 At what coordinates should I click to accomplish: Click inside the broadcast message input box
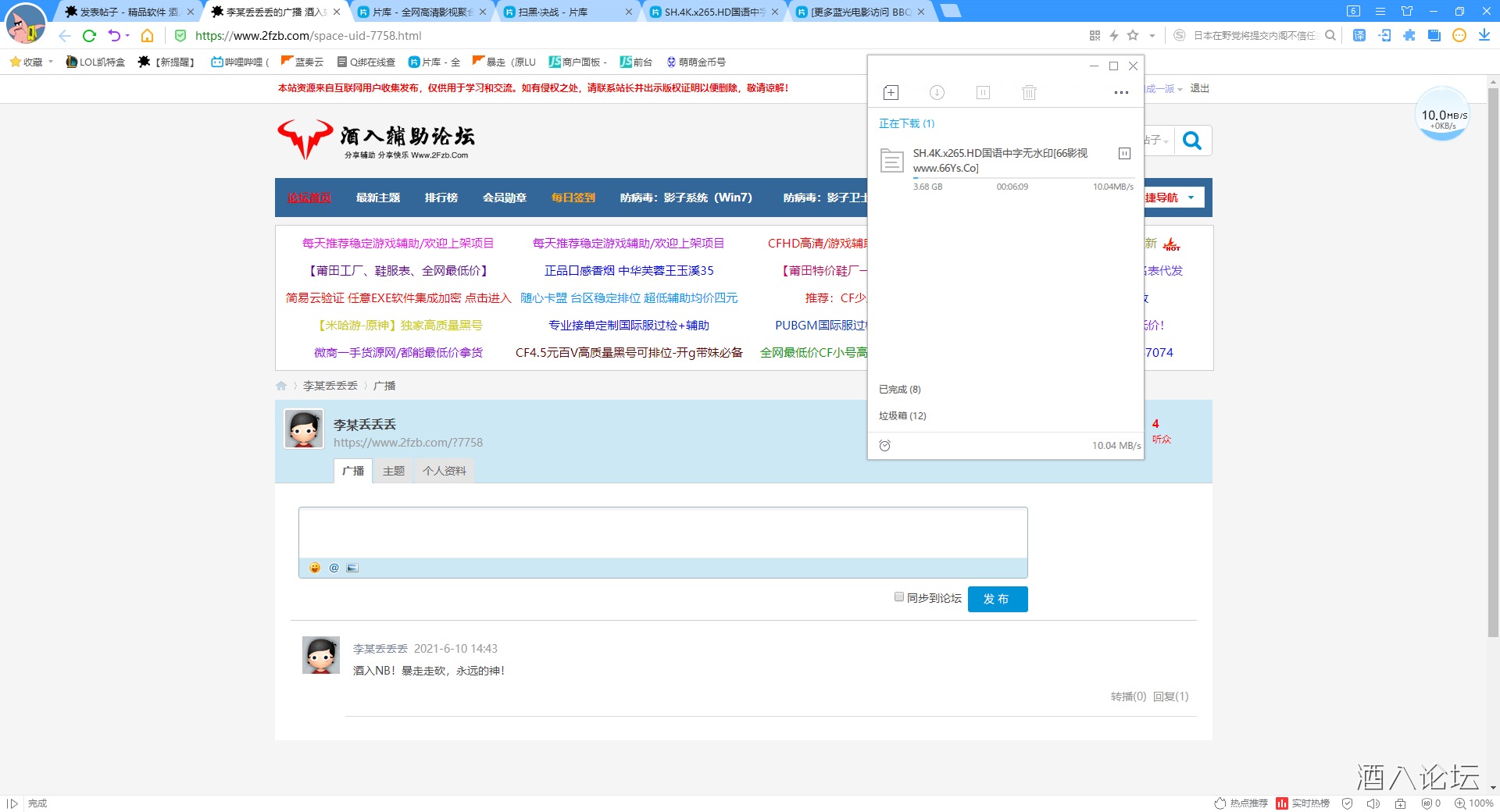point(663,535)
